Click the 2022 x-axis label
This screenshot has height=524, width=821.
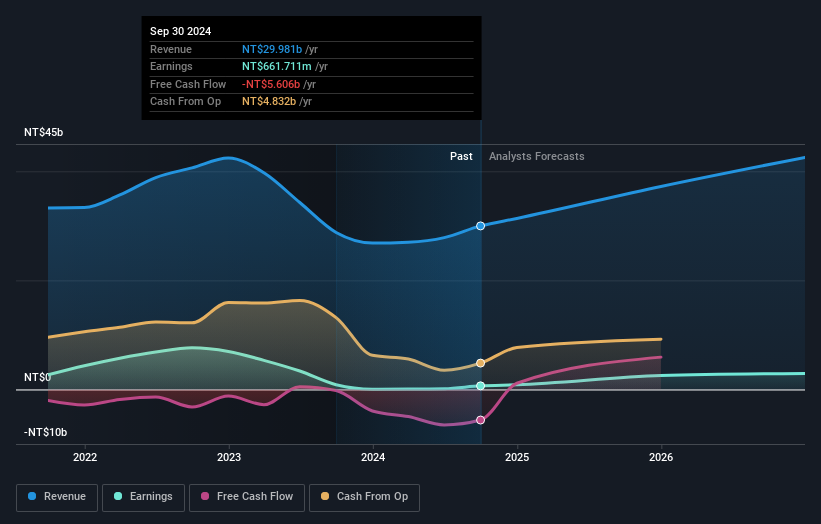tap(85, 457)
